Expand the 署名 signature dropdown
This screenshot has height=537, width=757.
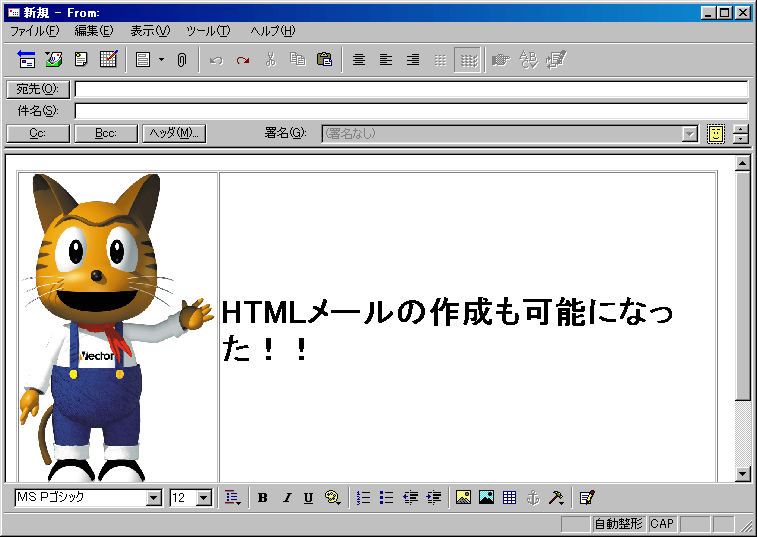click(690, 134)
